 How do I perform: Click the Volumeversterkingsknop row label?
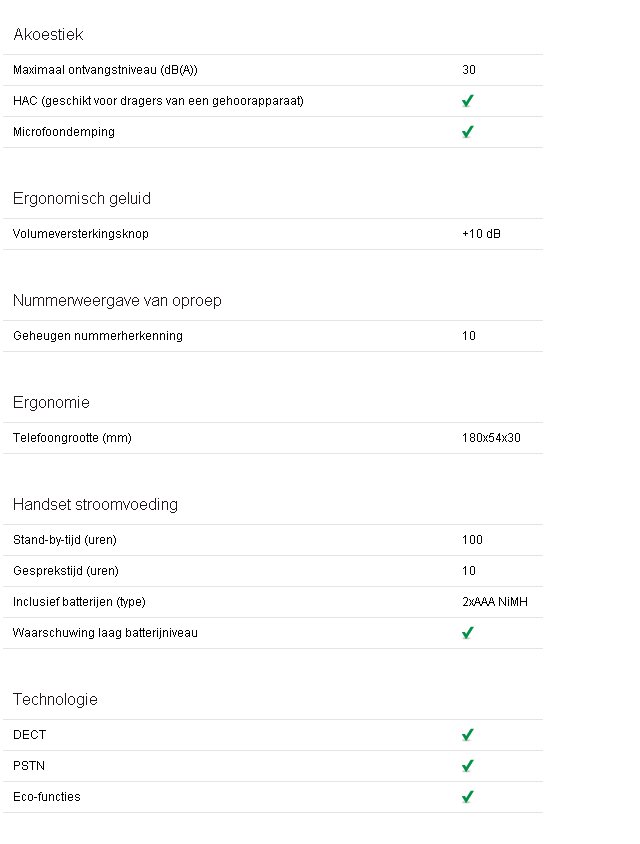pyautogui.click(x=81, y=234)
